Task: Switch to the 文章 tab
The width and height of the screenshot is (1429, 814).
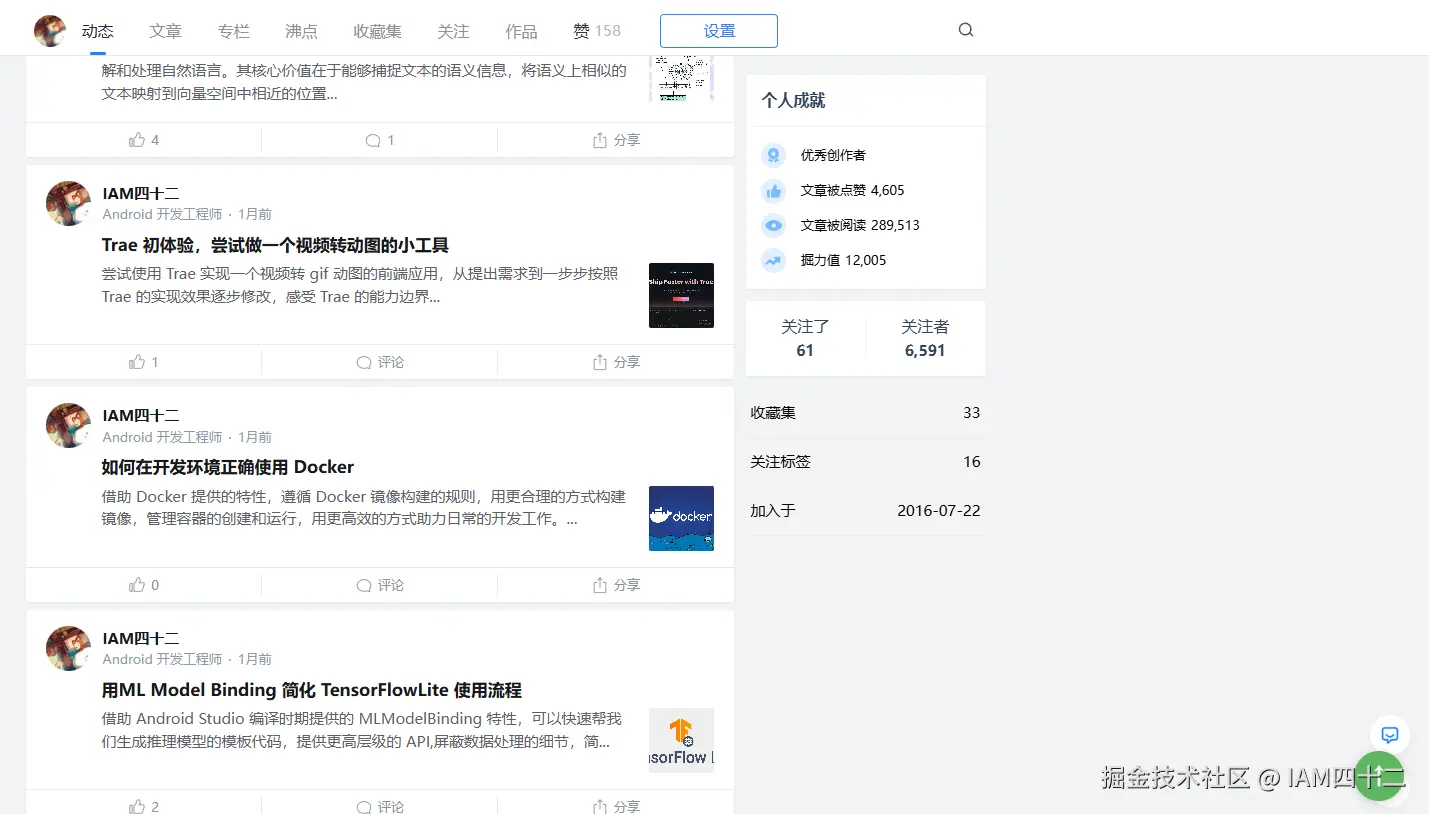Action: tap(166, 31)
